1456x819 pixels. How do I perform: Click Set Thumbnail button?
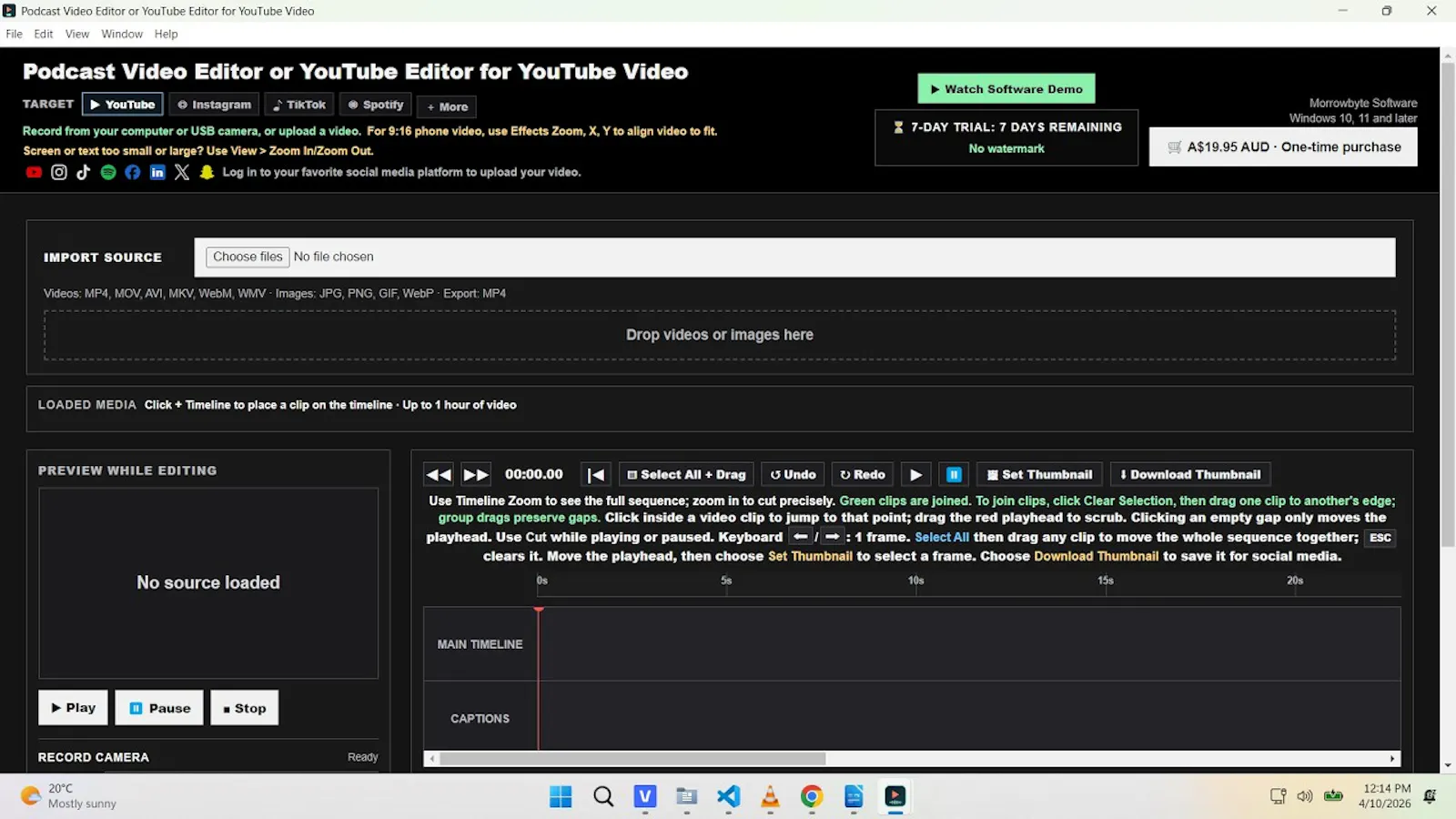coord(1040,475)
